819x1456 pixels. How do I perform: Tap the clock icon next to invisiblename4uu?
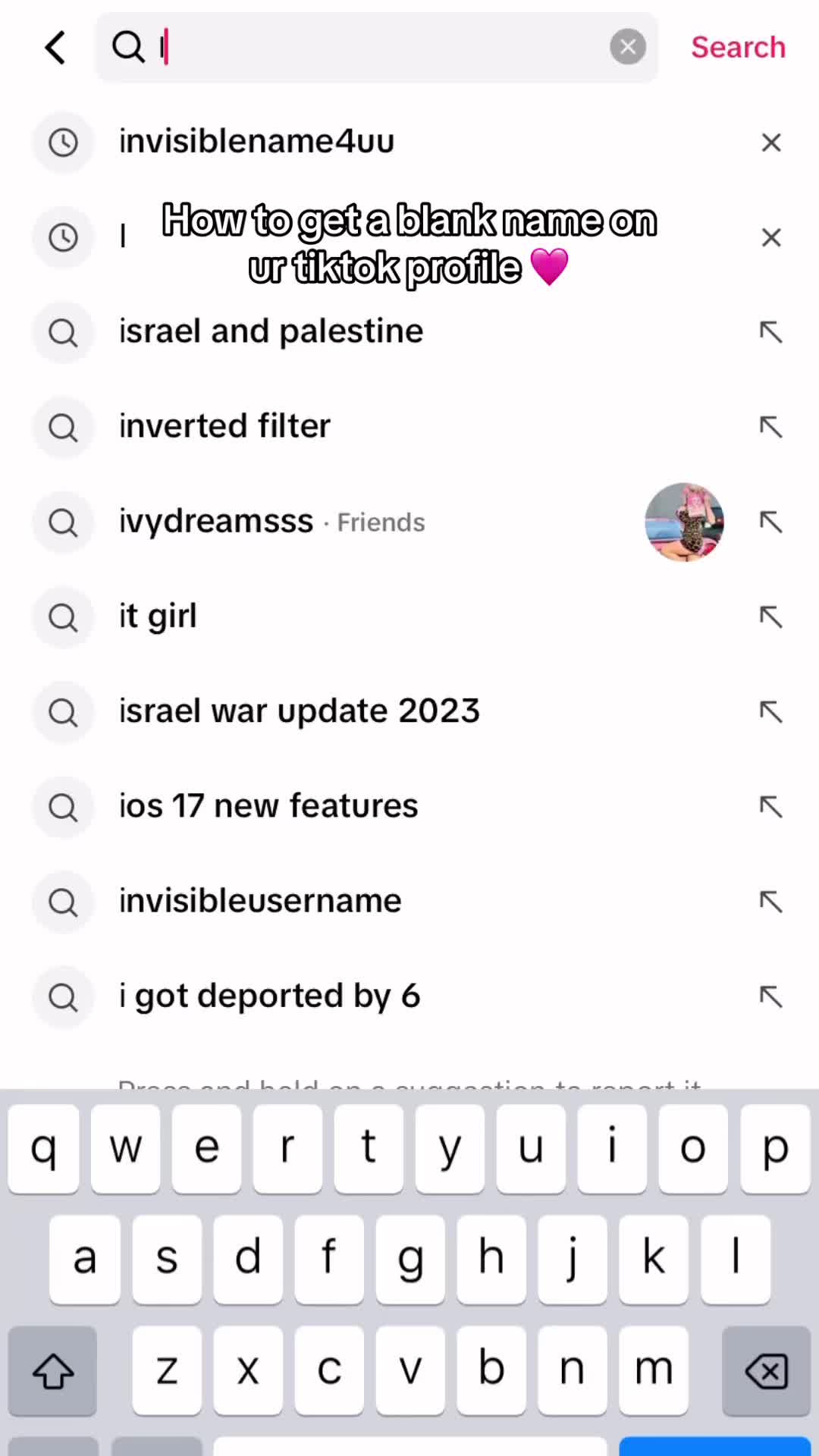pos(63,143)
